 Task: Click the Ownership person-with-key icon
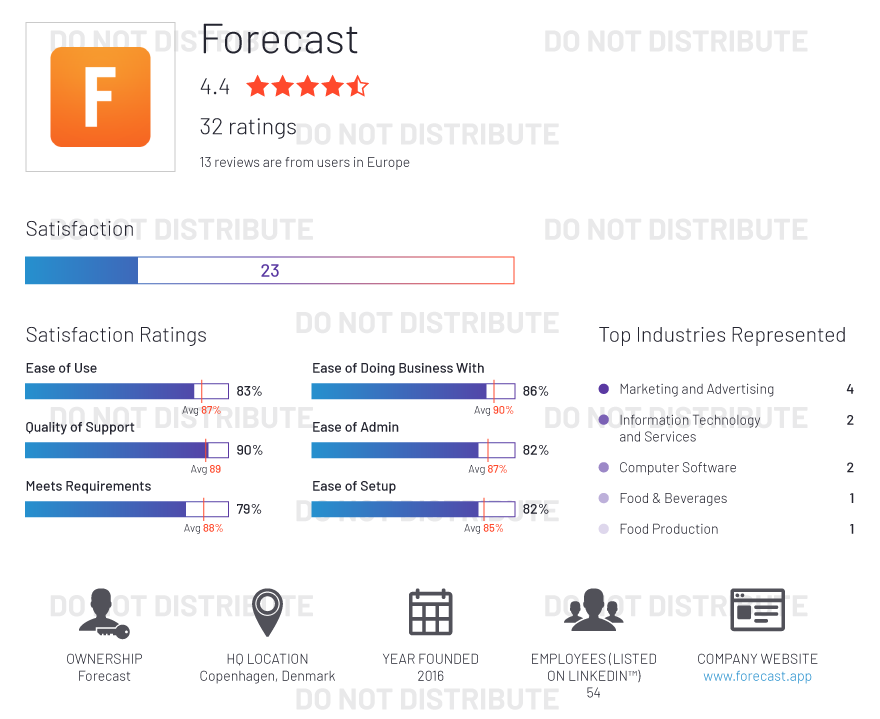pos(104,613)
